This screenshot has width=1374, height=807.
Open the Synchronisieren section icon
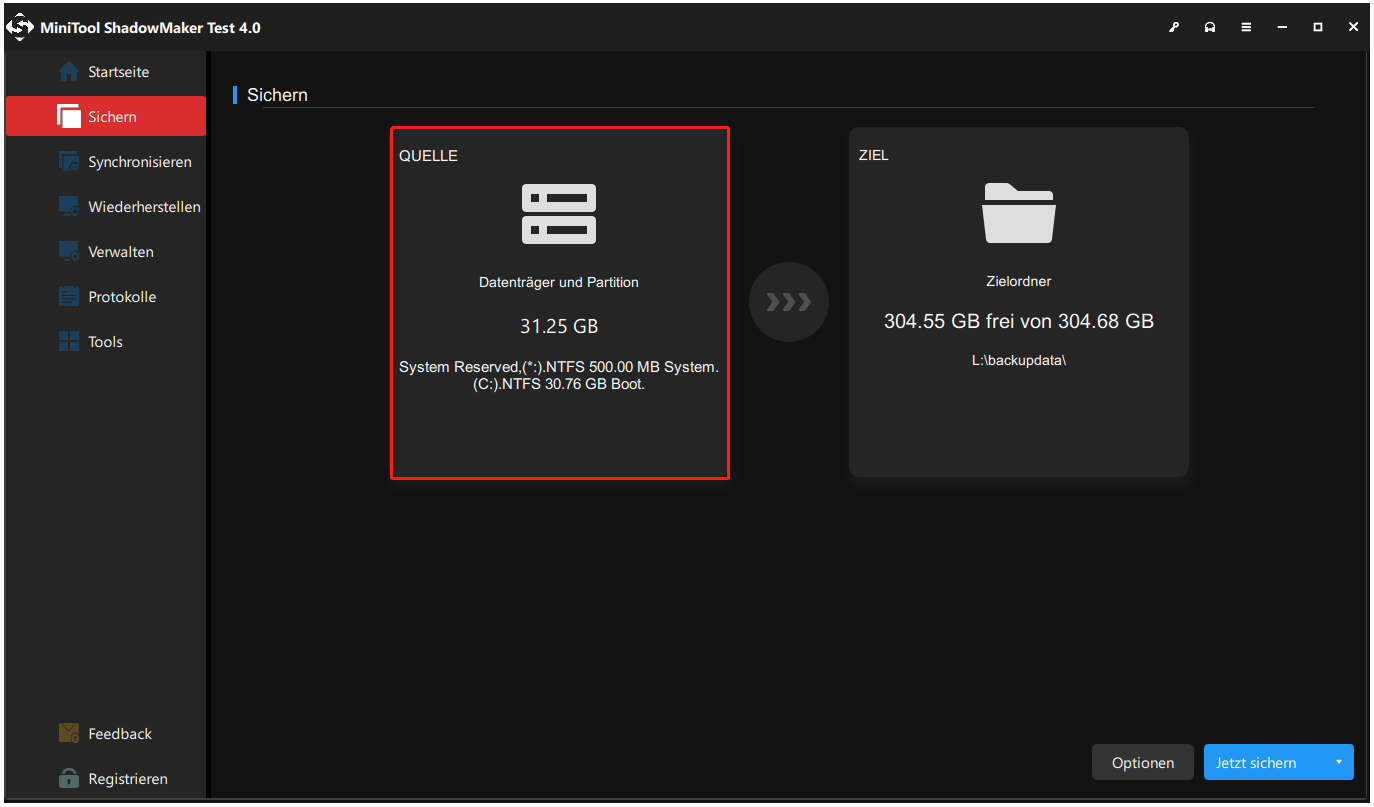68,161
